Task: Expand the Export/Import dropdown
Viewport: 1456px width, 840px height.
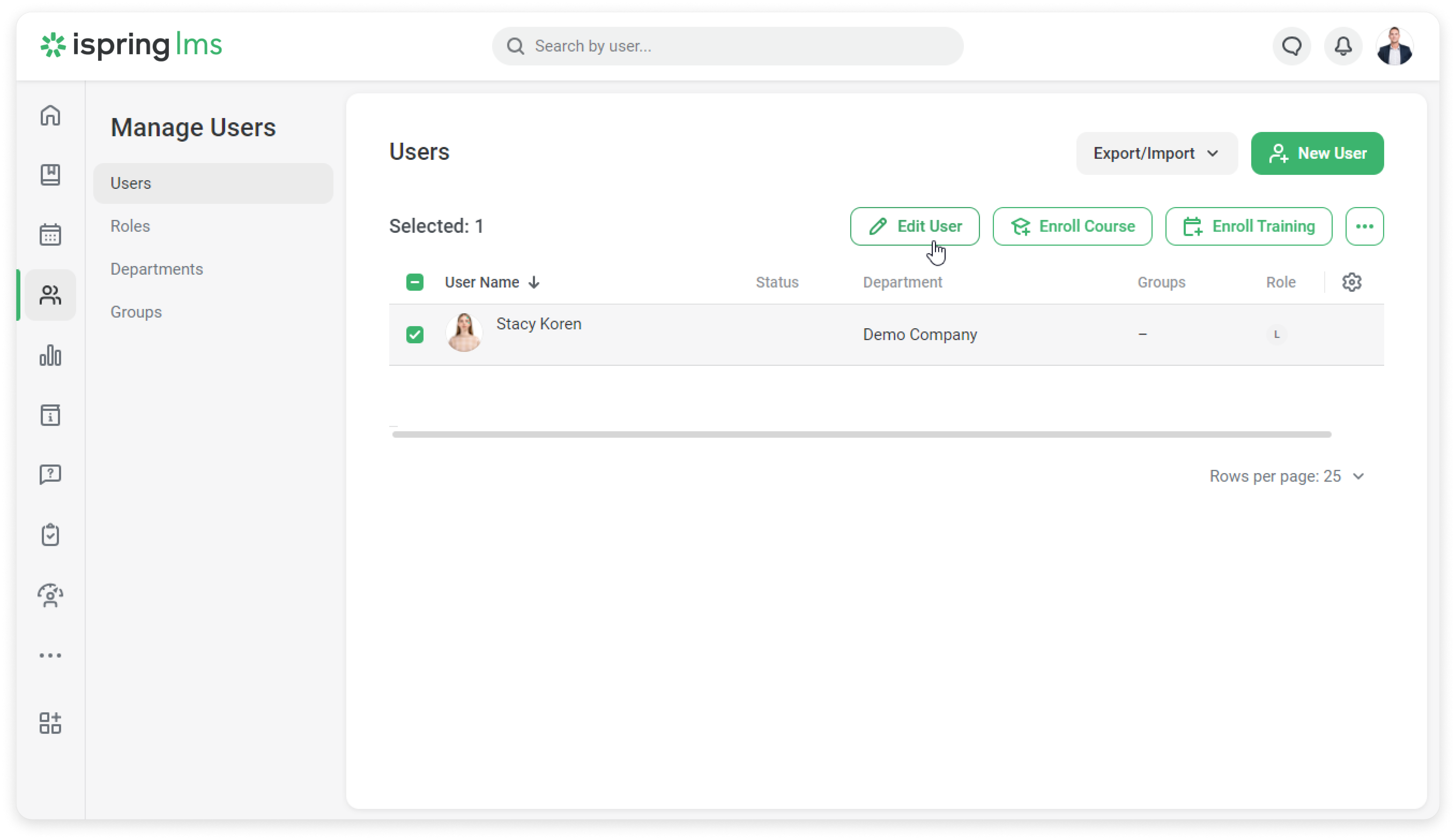Action: point(1156,153)
